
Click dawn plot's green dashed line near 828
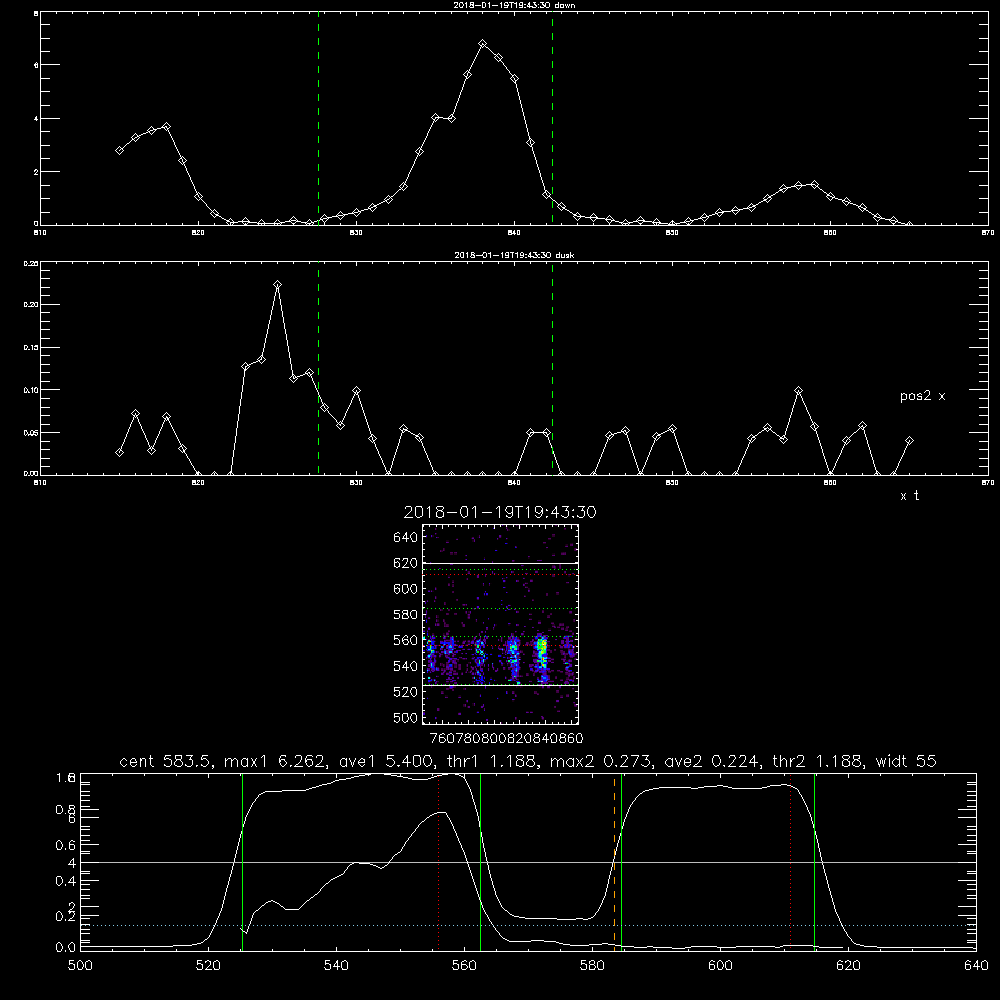pyautogui.click(x=318, y=118)
